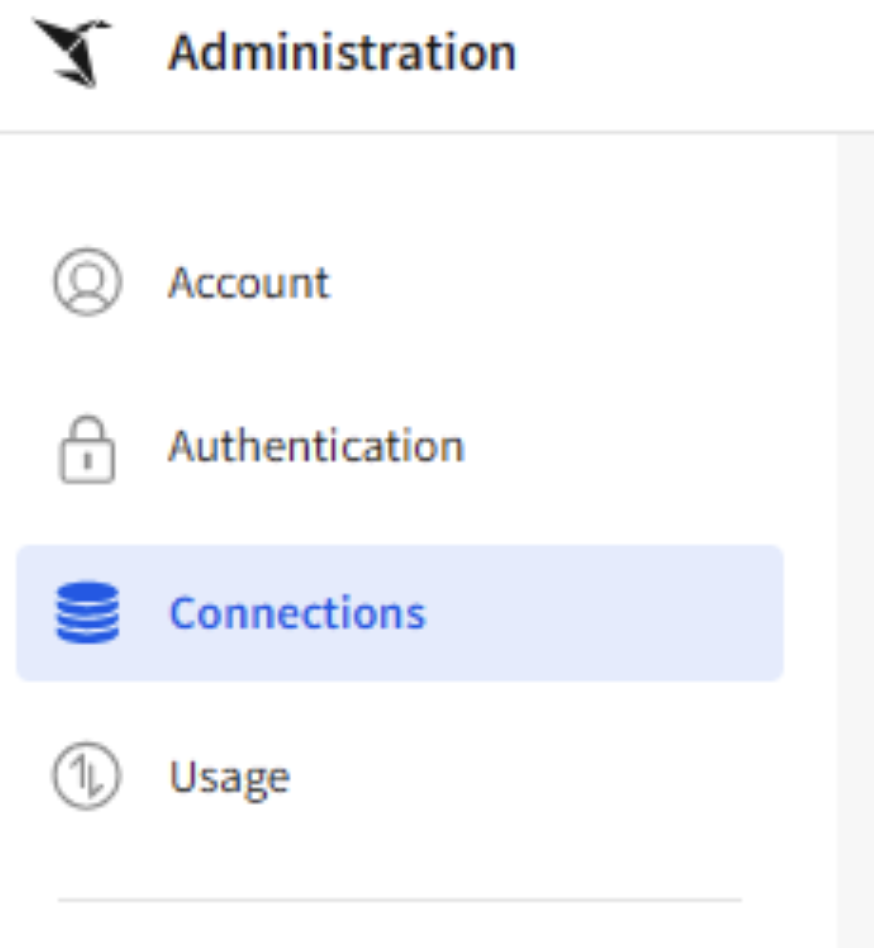Screen dimensions: 874x948
Task: Click the Usage text label
Action: (x=230, y=777)
